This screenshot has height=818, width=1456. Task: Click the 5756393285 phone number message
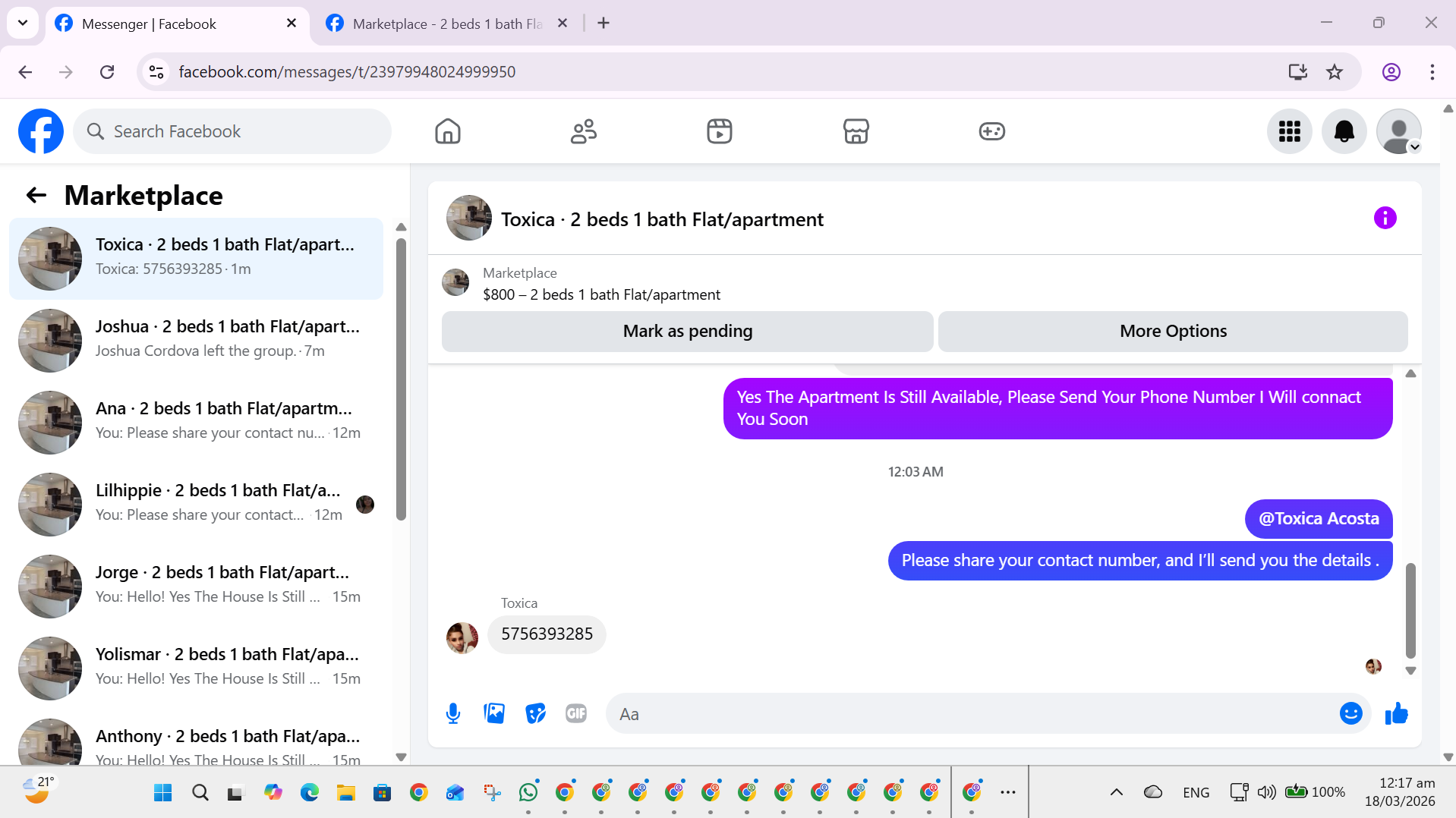click(x=547, y=634)
